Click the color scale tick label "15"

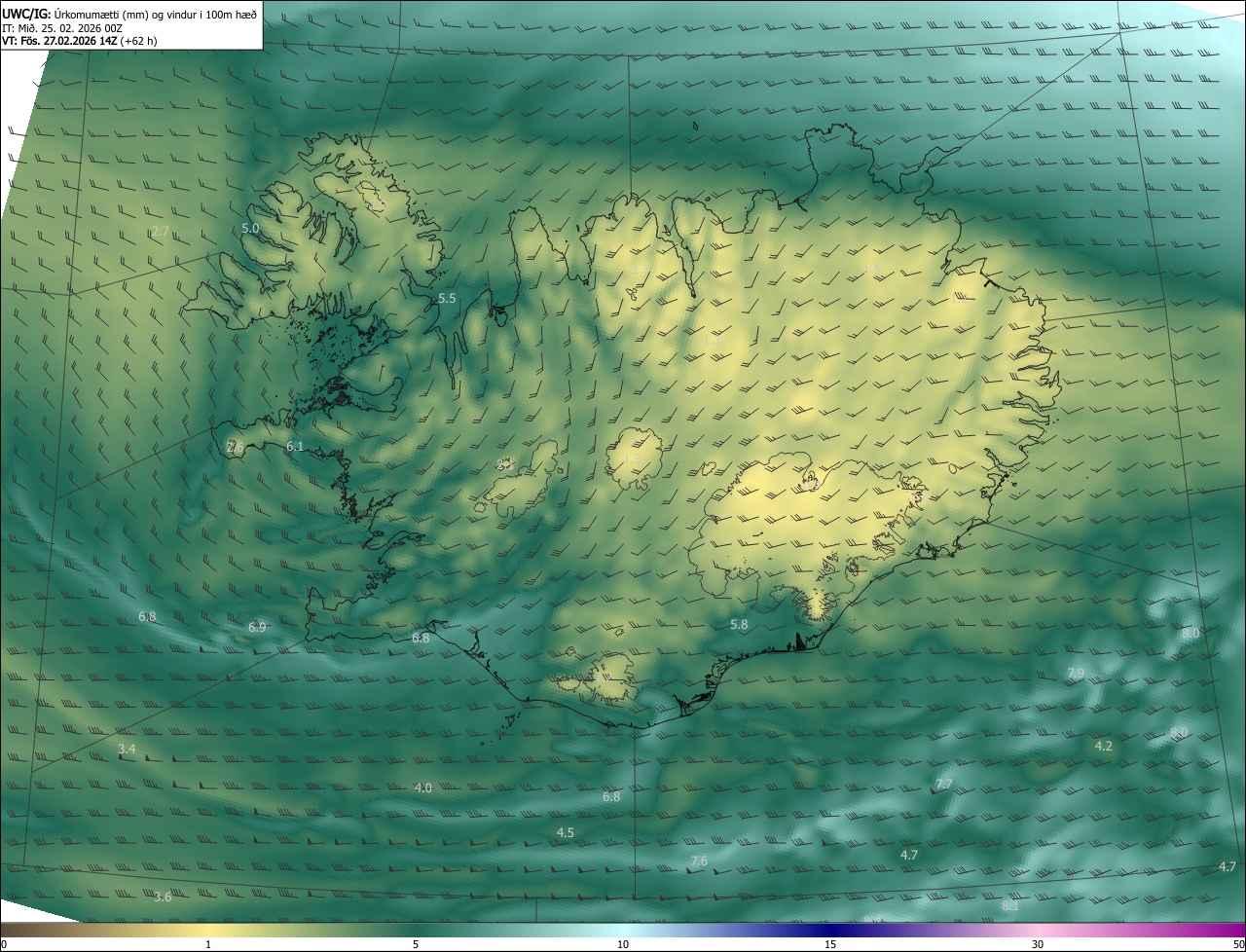(830, 944)
